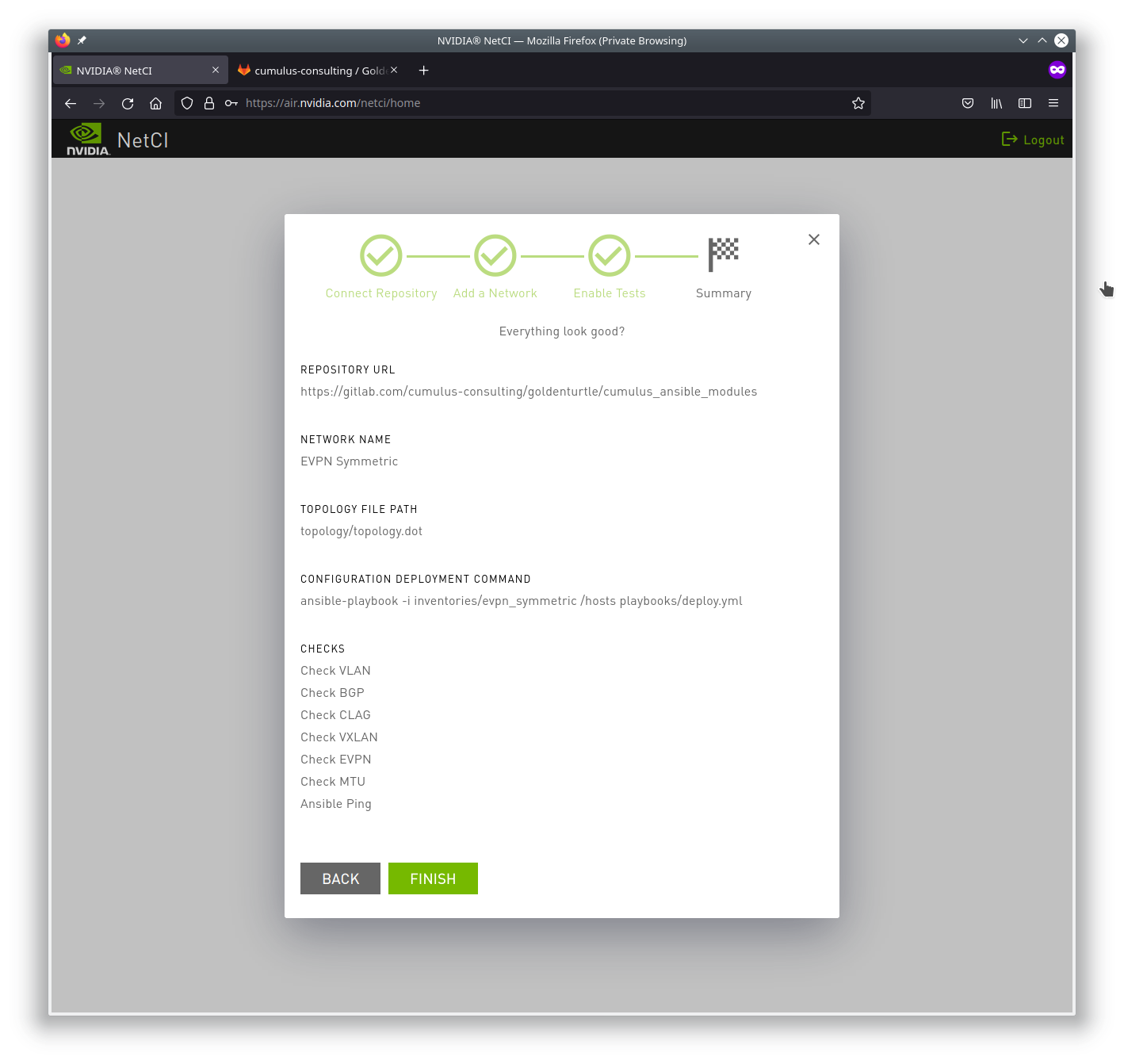The height and width of the screenshot is (1064, 1124).
Task: Open the Save to Pocket icon
Action: click(968, 103)
